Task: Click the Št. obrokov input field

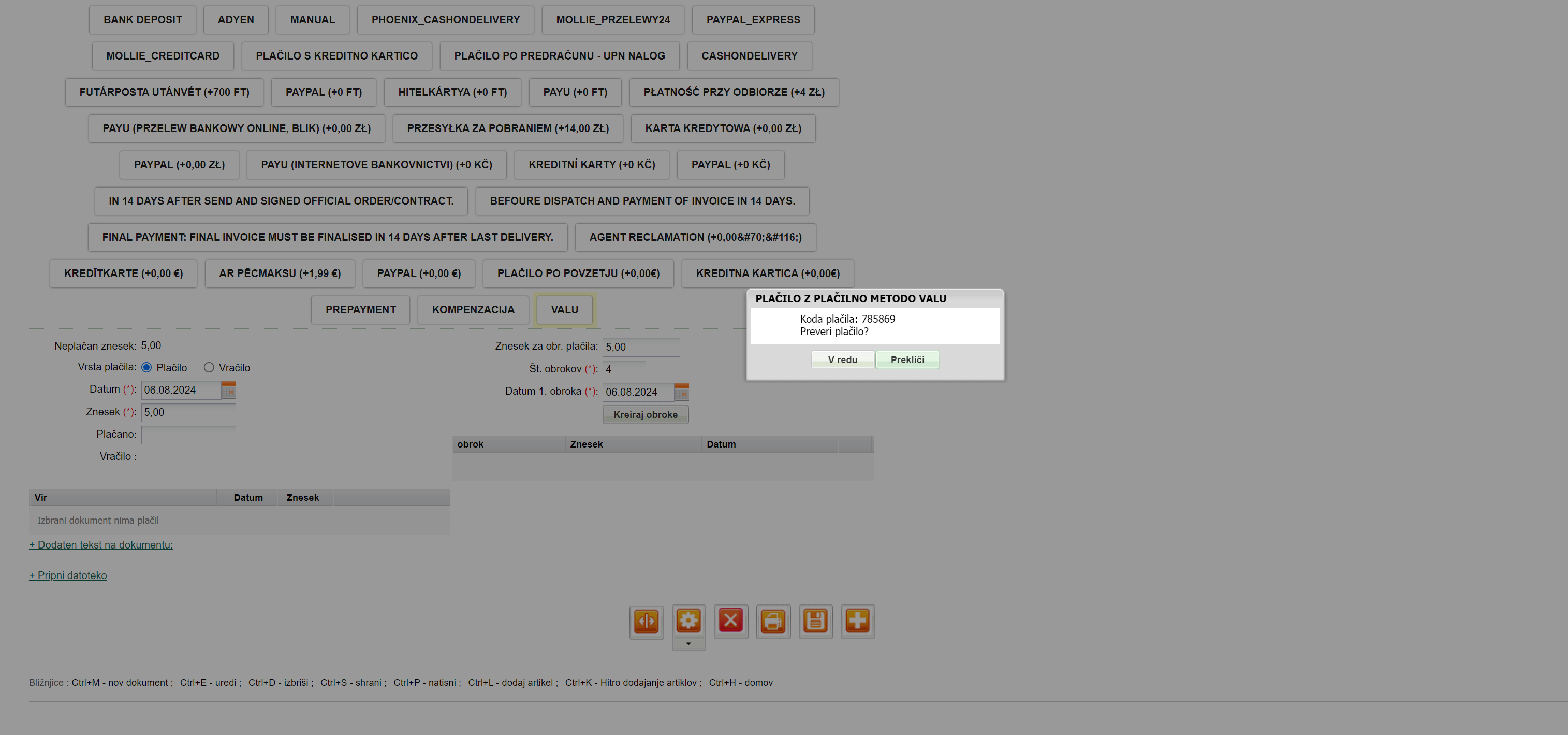Action: coord(623,369)
